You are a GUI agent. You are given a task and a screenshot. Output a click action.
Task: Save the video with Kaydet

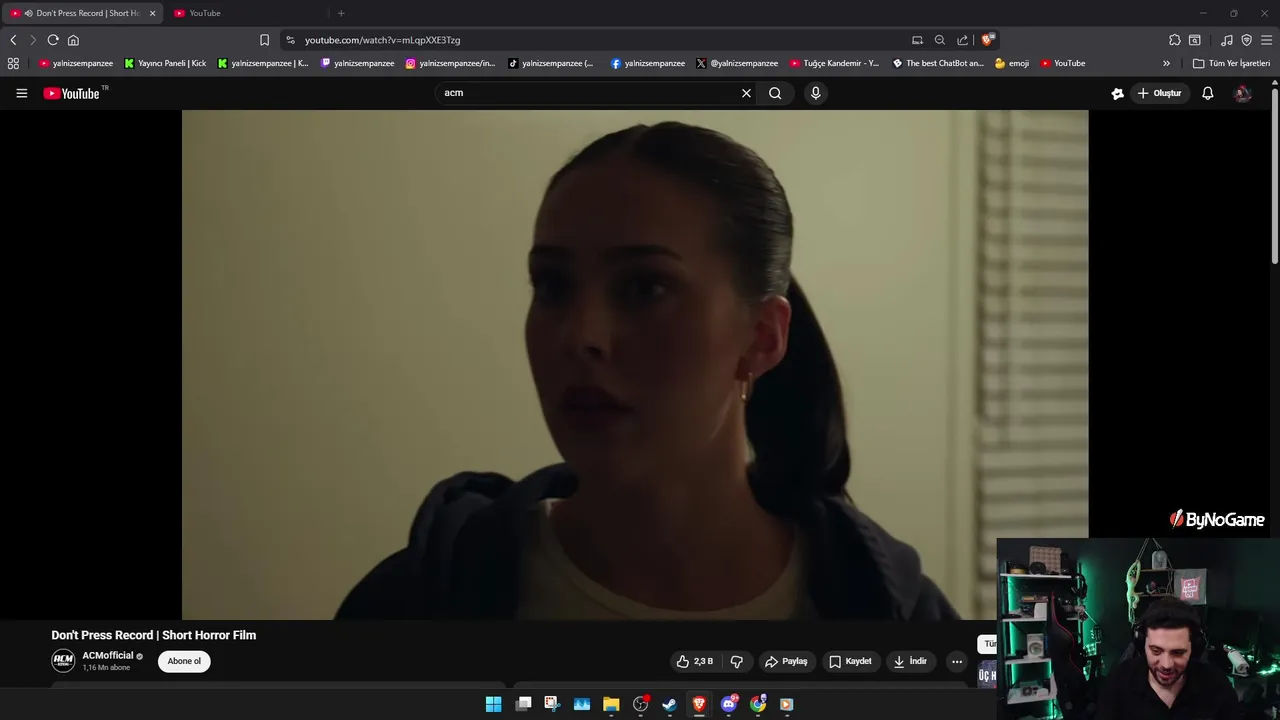pos(850,661)
